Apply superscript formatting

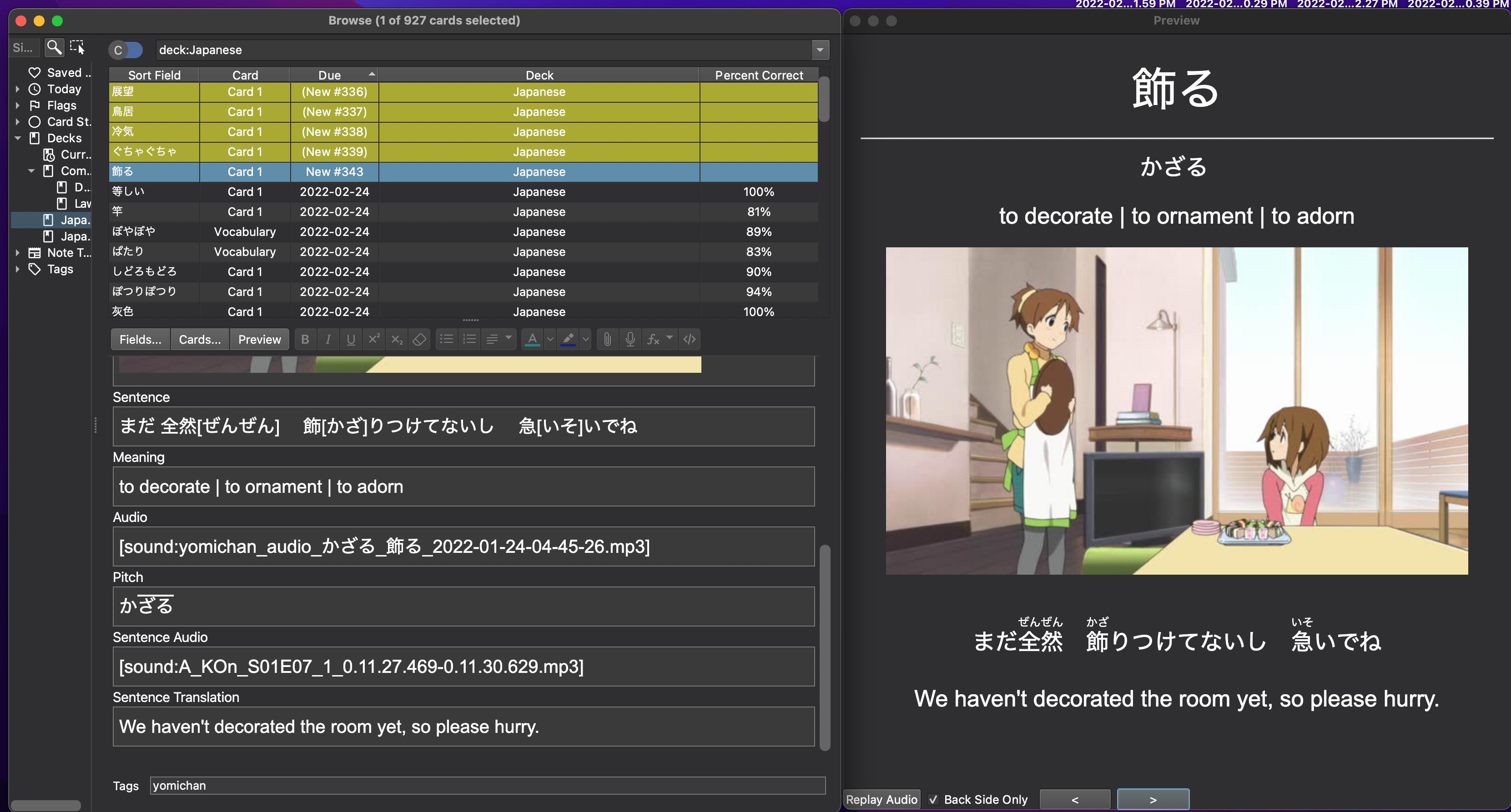point(373,340)
